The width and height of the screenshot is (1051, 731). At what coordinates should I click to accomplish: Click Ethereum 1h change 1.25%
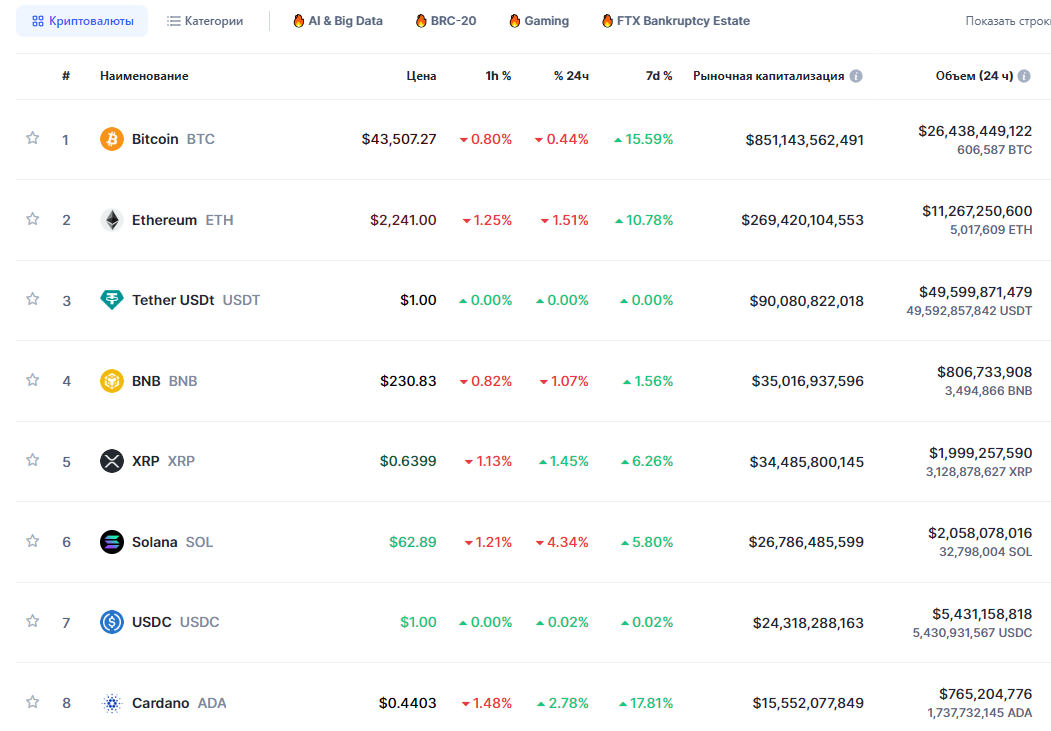(487, 220)
